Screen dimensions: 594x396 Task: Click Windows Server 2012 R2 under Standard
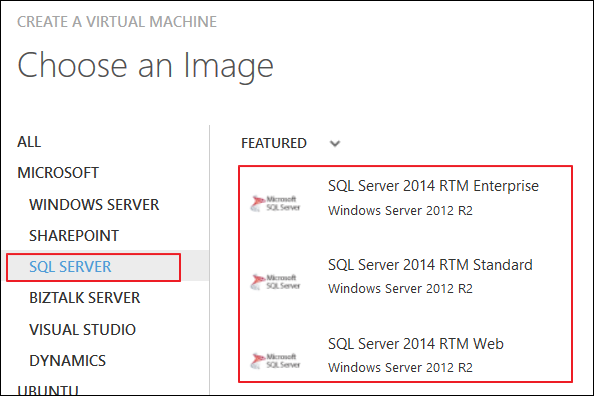coord(400,289)
